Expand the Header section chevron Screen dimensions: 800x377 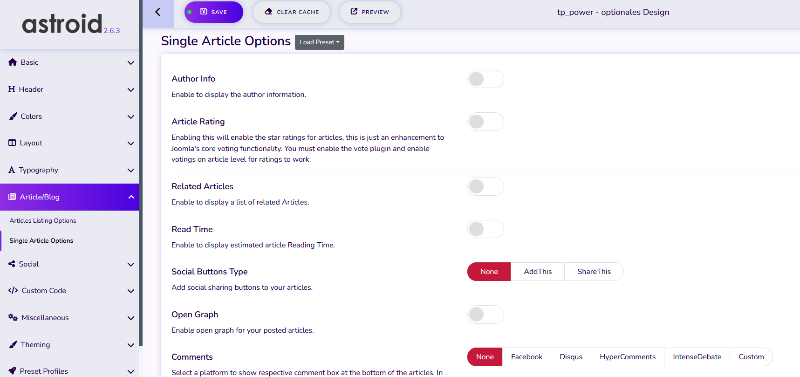click(x=131, y=90)
